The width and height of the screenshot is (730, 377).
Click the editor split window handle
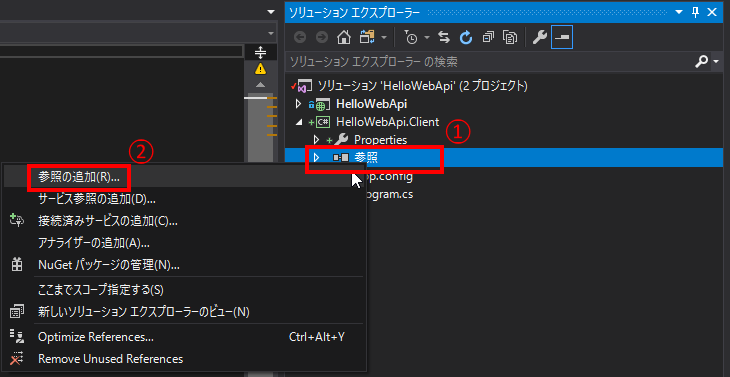tap(260, 52)
